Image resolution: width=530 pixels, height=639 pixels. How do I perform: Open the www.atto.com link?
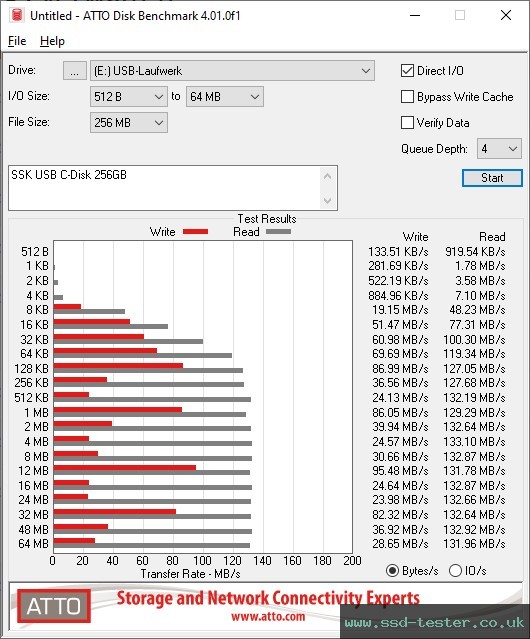tap(268, 616)
